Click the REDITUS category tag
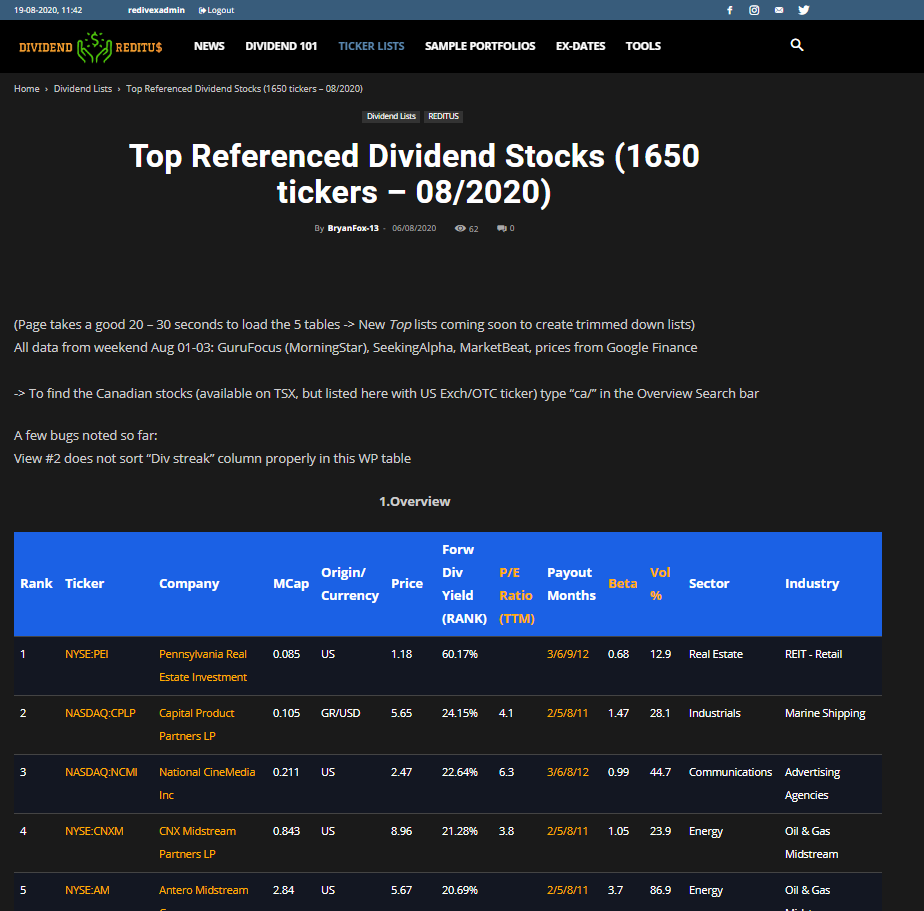The image size is (924, 911). tap(443, 116)
